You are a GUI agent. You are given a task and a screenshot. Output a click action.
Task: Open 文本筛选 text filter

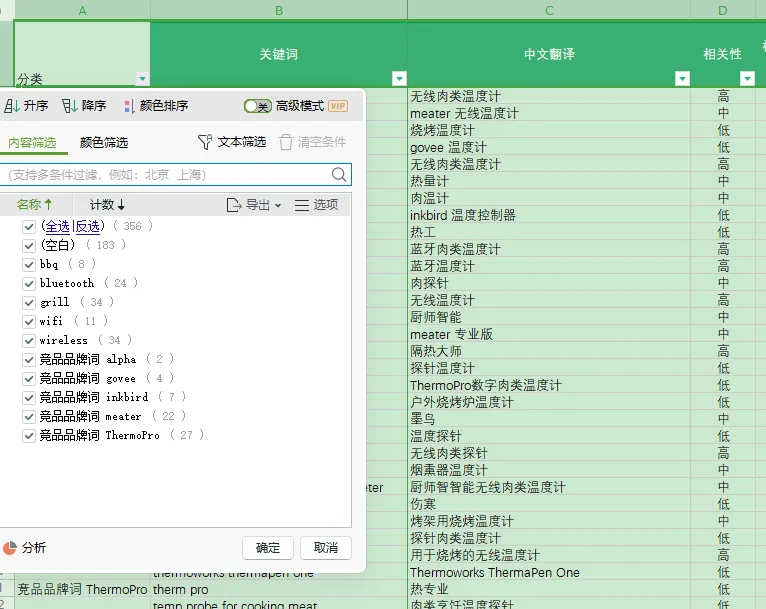[x=232, y=142]
